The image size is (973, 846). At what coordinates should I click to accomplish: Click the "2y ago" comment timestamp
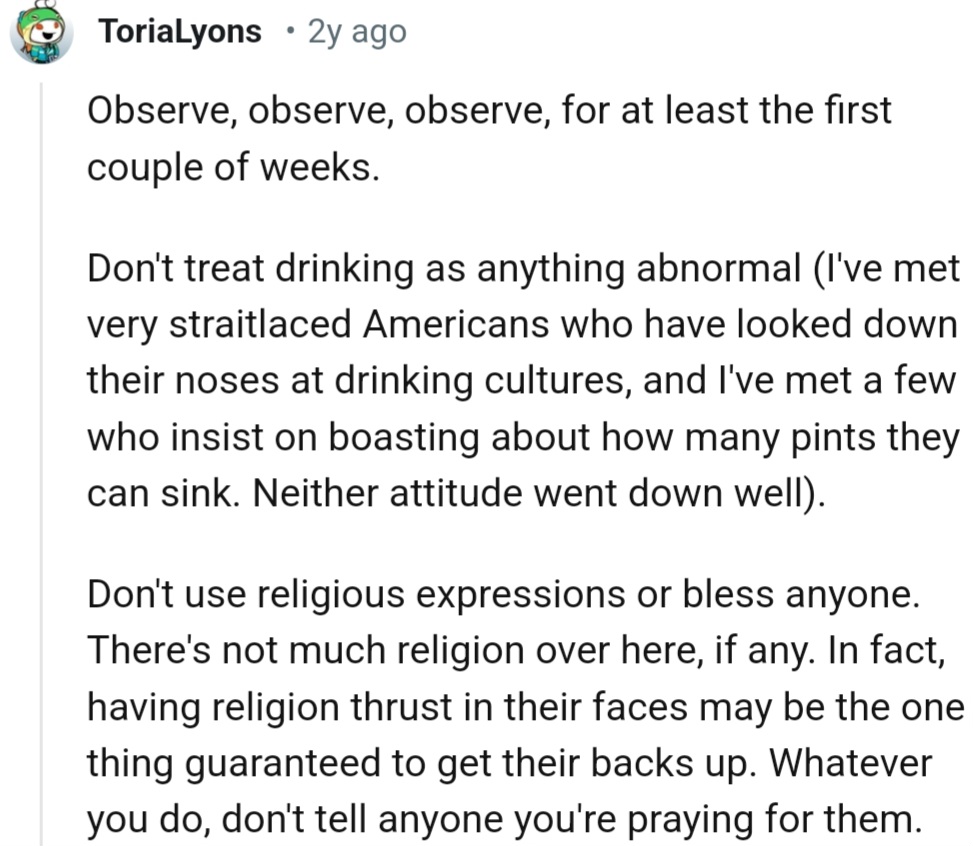(x=357, y=32)
